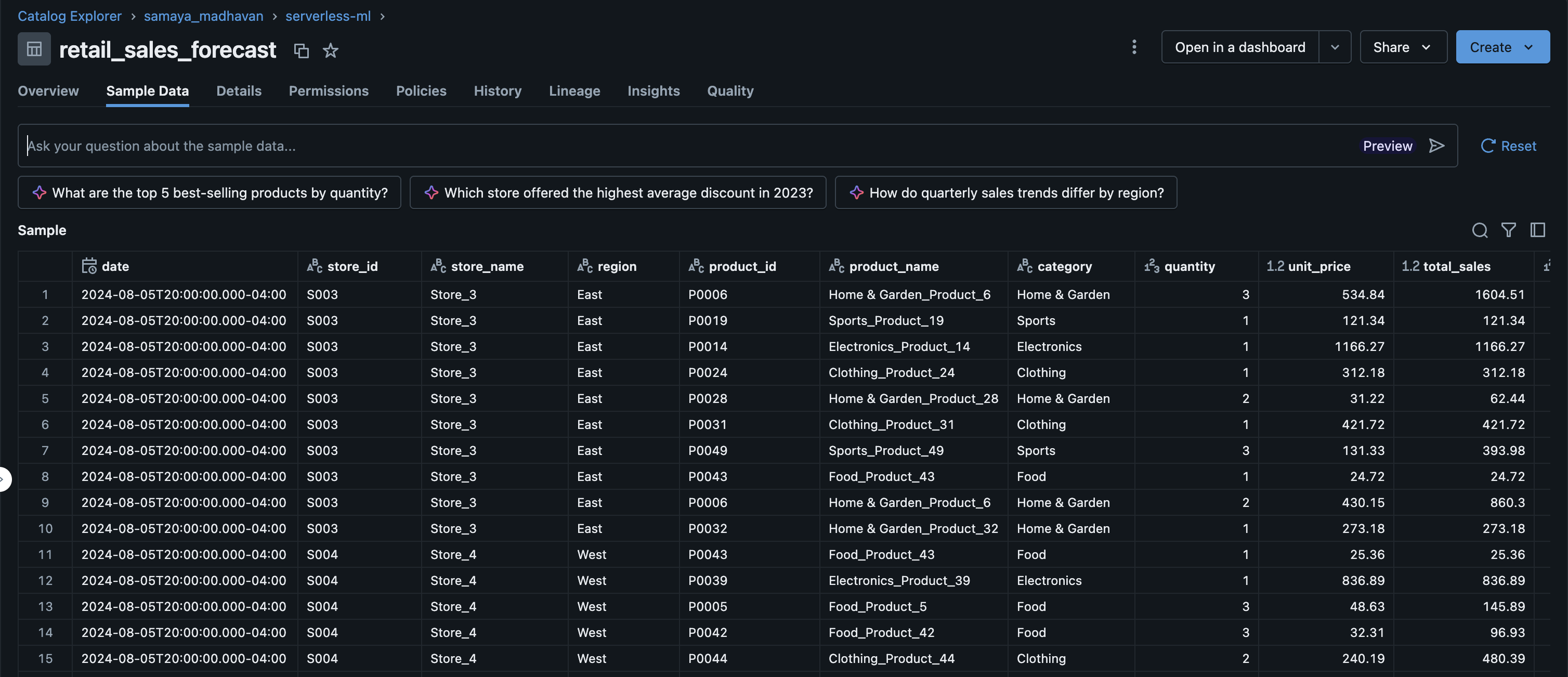Image resolution: width=1568 pixels, height=677 pixels.
Task: Star the retail_sales_forecast table
Action: click(331, 50)
